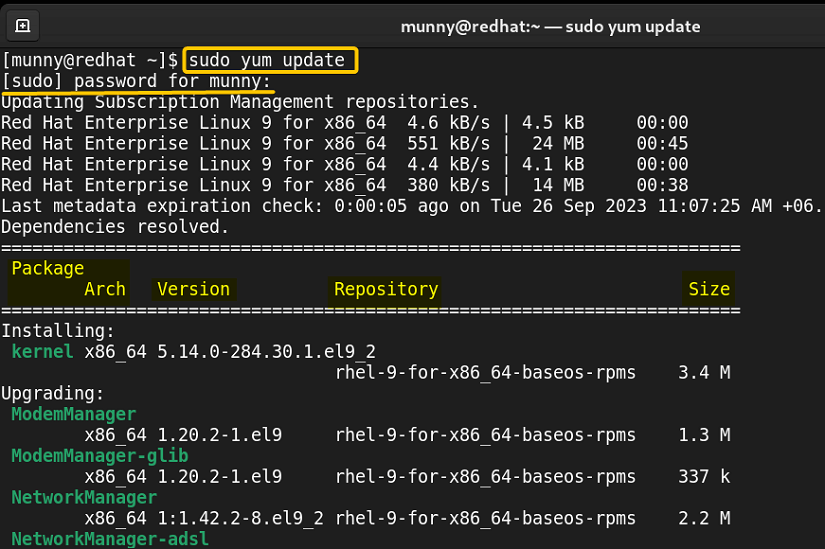825x549 pixels.
Task: Click the 'Package' column header
Action: pyautogui.click(x=48, y=268)
